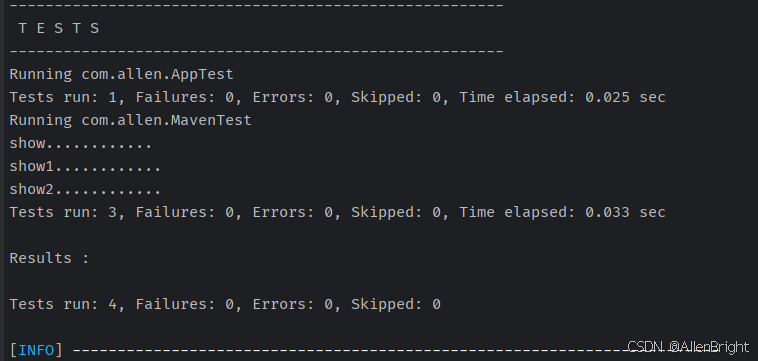Click the 'Time elapsed: 0.025 sec' text
This screenshot has width=758, height=361.
coord(562,98)
